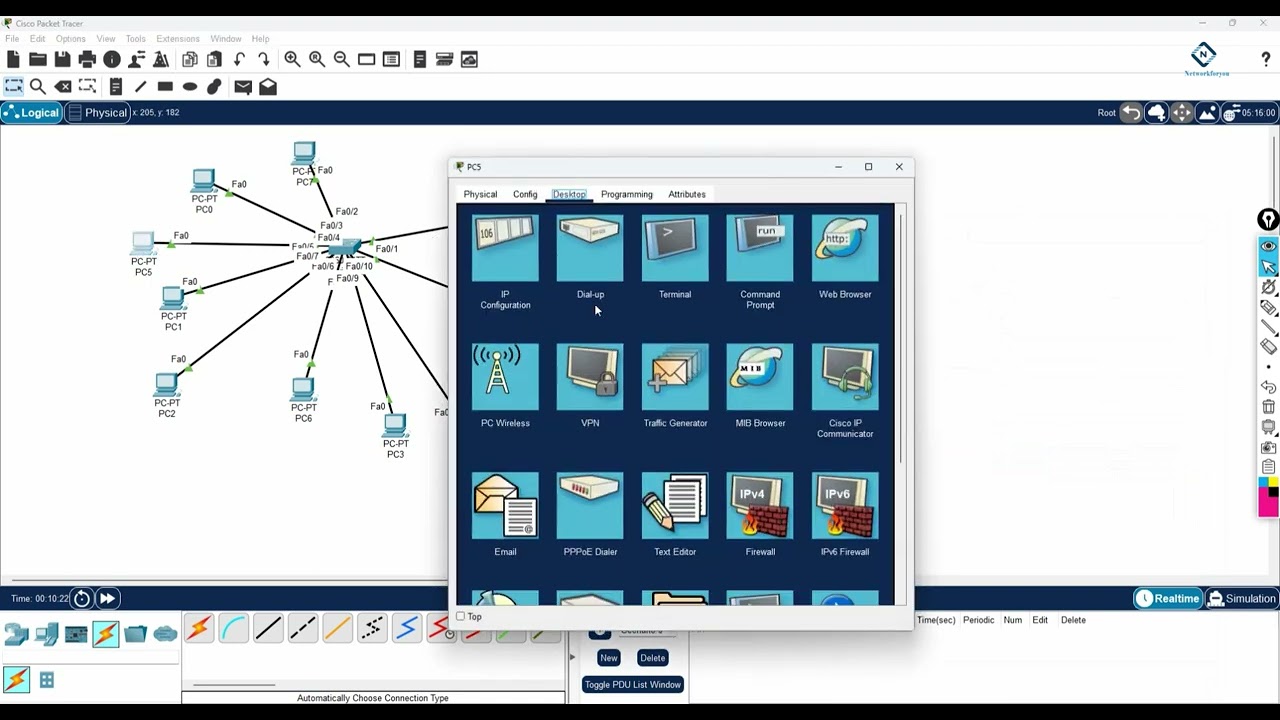The width and height of the screenshot is (1280, 720).
Task: Click the Zoom Out toolbar icon
Action: pyautogui.click(x=342, y=60)
